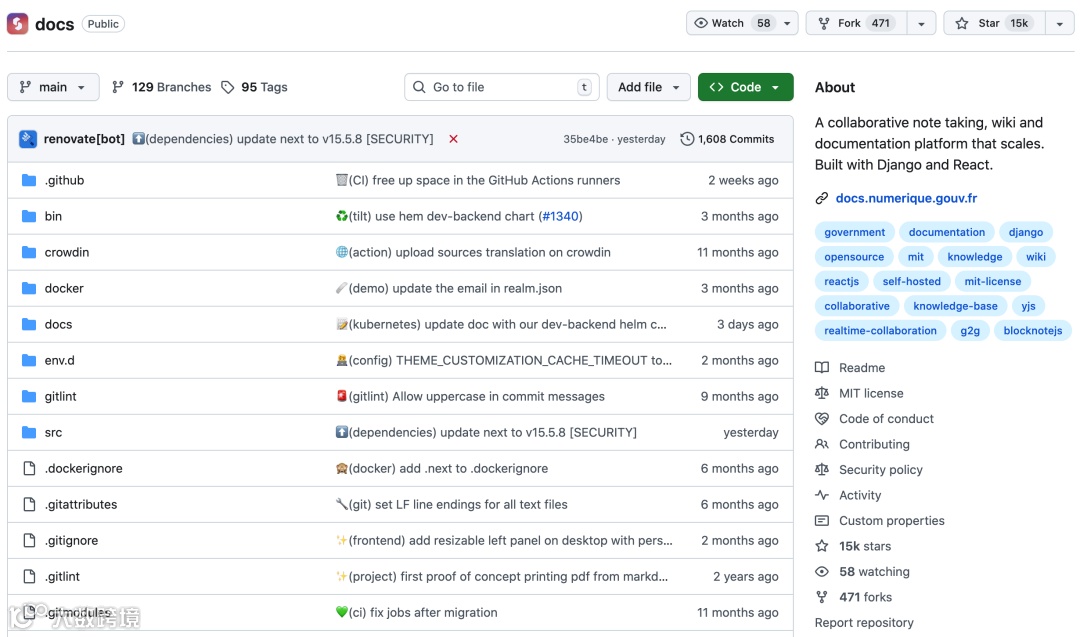Viewport: 1080px width, 637px height.
Task: Click the renovate[bot] avatar icon
Action: (28, 139)
